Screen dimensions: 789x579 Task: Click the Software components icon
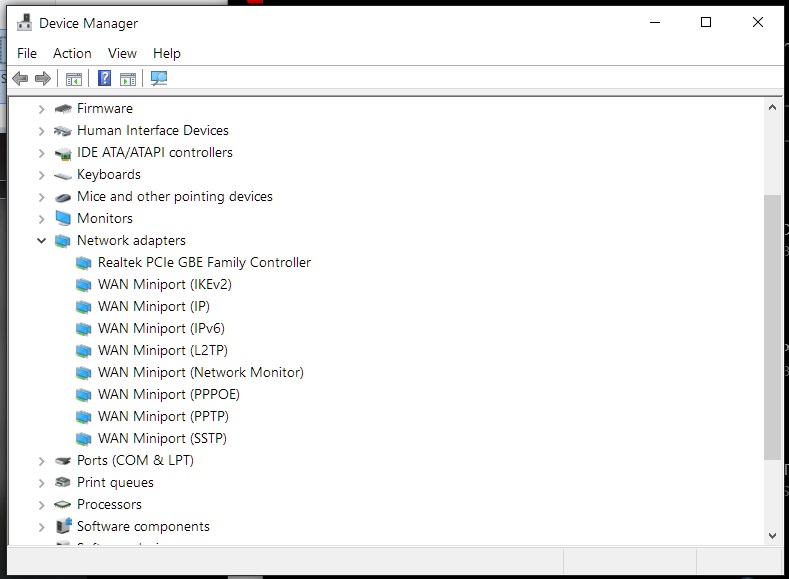coord(63,526)
